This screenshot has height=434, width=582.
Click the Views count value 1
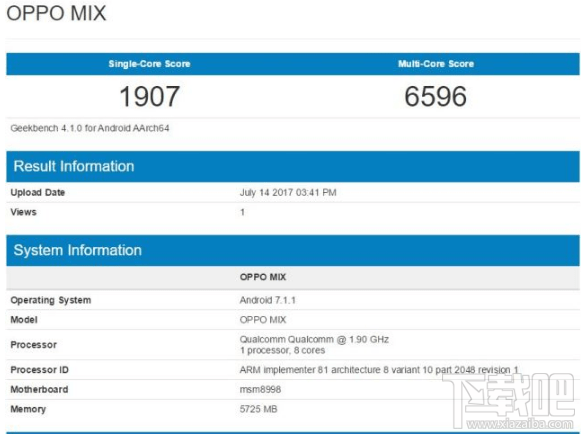(242, 212)
